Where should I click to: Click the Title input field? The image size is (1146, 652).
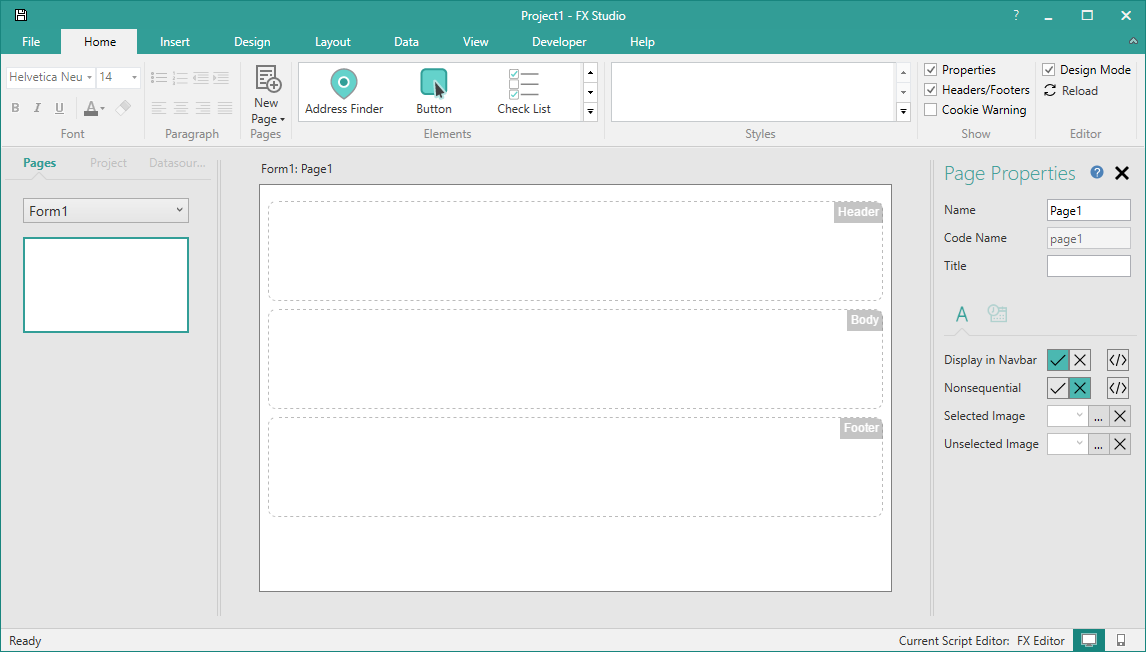pos(1088,266)
